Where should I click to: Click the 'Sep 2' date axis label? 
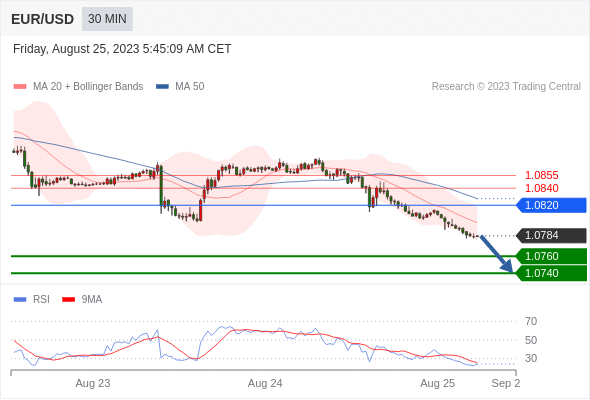coord(506,383)
